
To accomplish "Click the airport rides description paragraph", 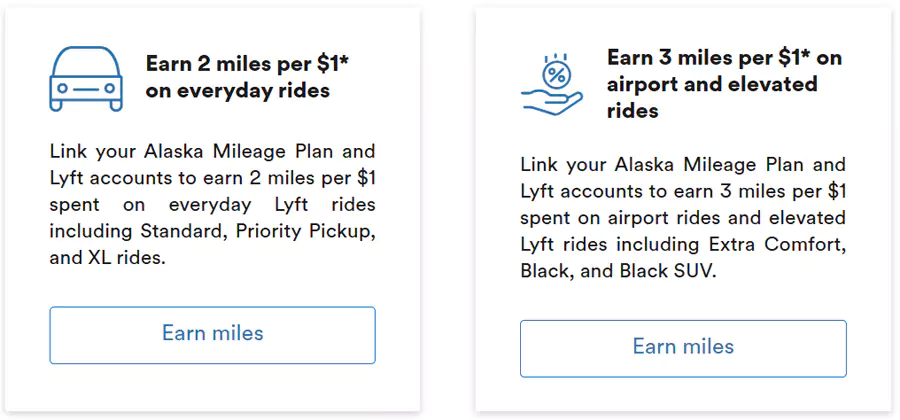I will click(x=683, y=217).
